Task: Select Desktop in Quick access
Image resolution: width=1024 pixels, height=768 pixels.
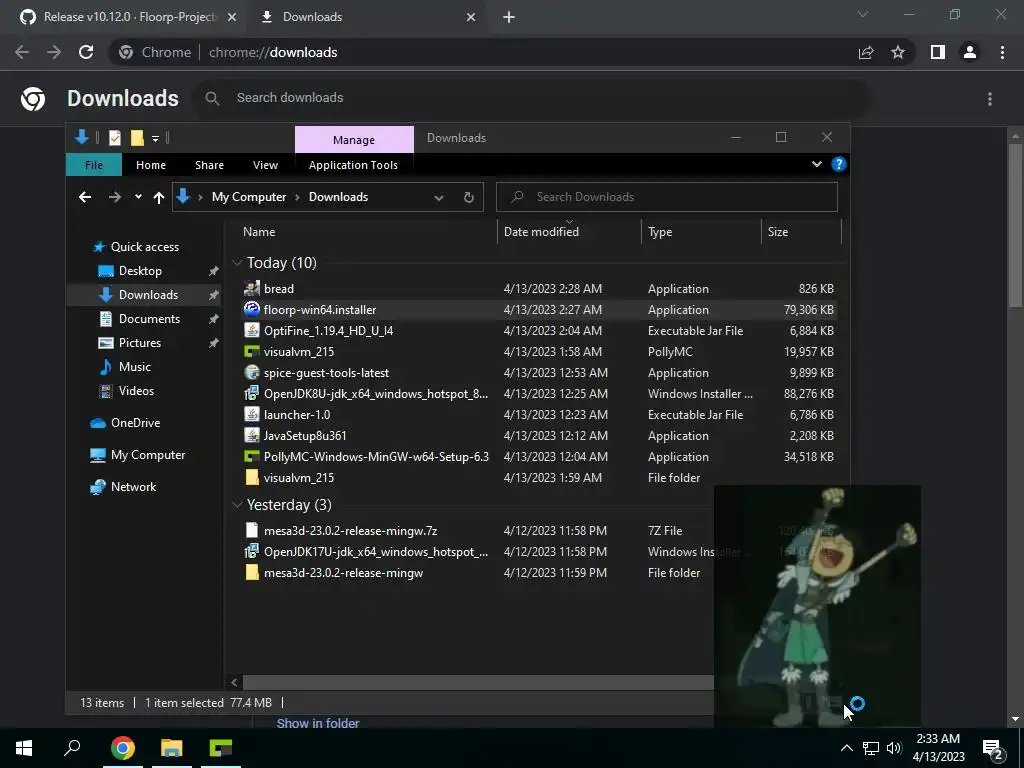Action: (x=140, y=270)
